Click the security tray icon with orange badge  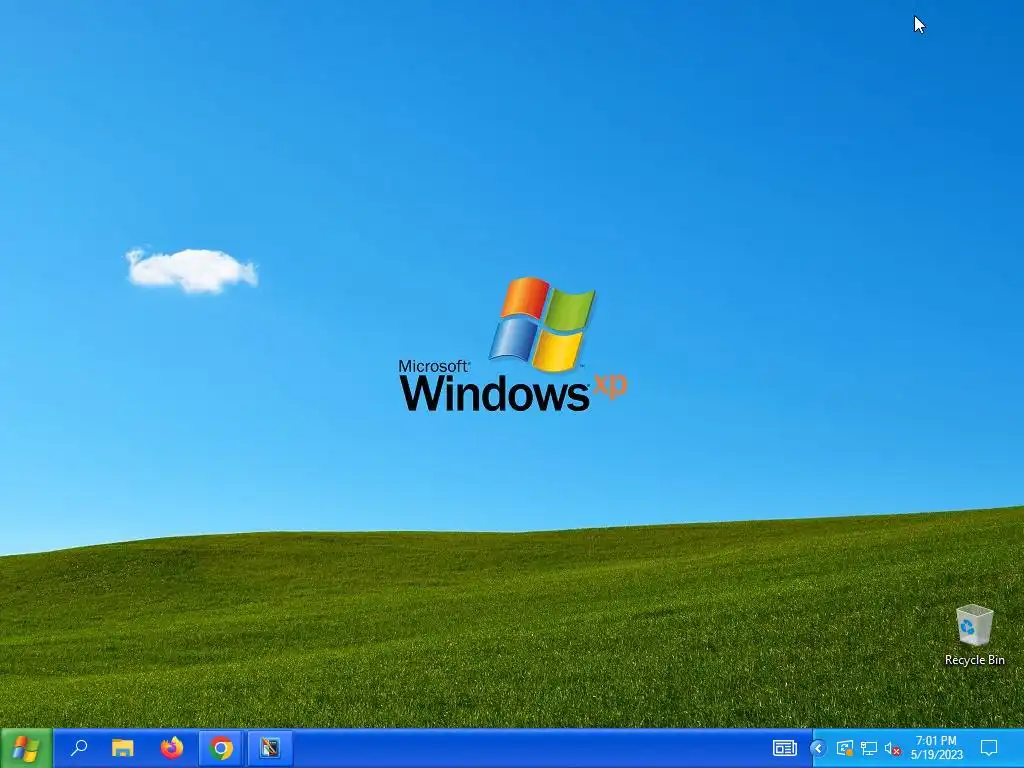click(844, 748)
